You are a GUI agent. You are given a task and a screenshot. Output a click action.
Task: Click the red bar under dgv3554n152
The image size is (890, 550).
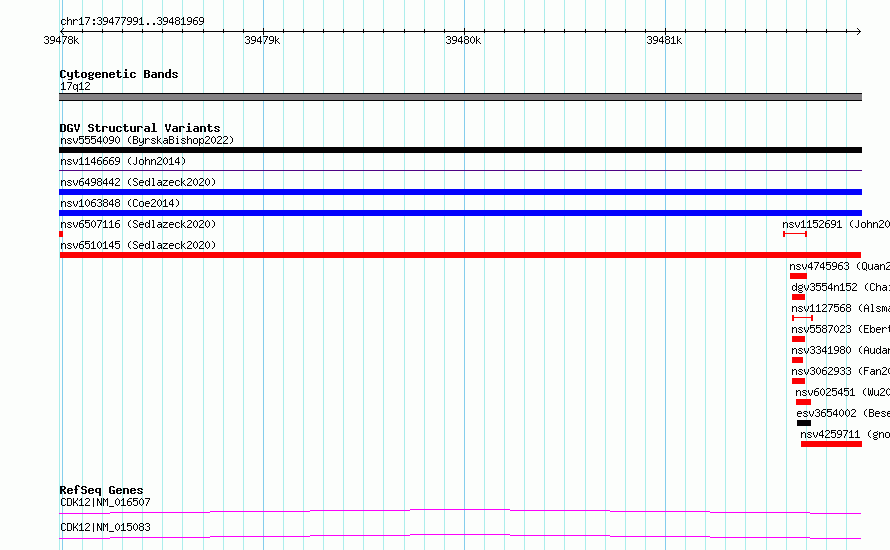pos(798,297)
